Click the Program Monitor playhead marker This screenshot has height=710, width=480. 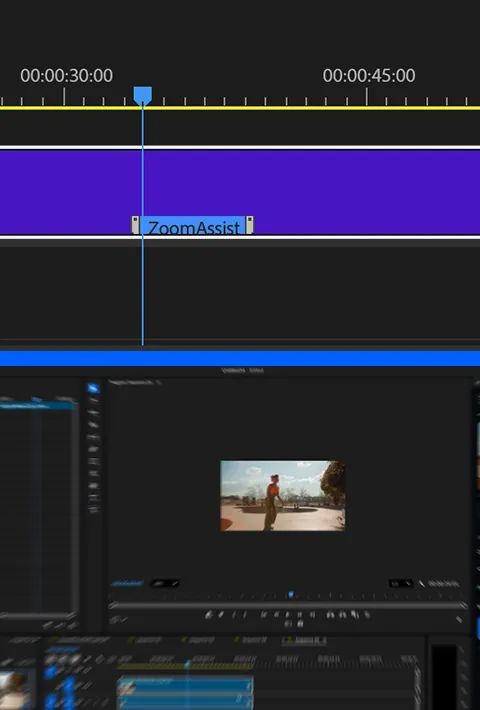click(x=291, y=594)
